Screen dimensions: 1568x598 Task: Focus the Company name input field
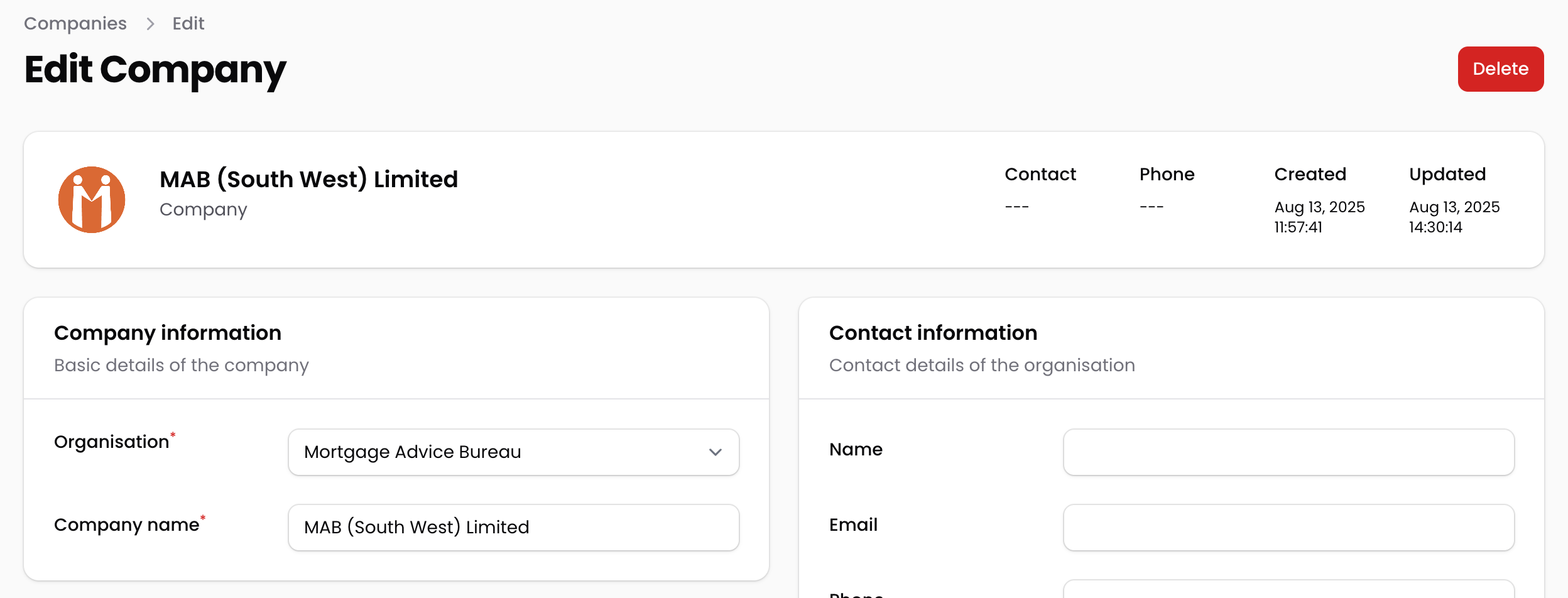coord(513,528)
